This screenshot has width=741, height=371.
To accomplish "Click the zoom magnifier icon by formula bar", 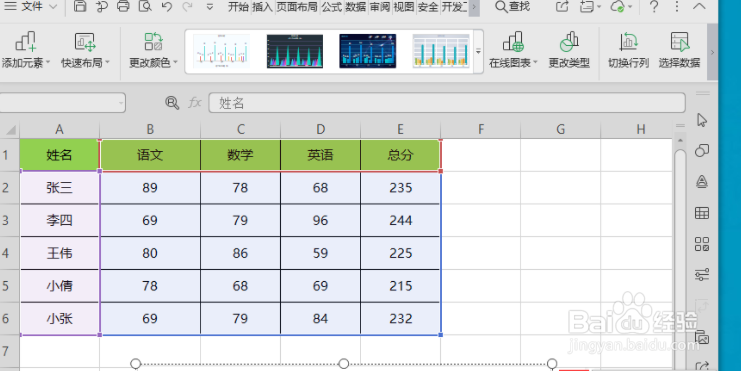I will click(x=172, y=103).
